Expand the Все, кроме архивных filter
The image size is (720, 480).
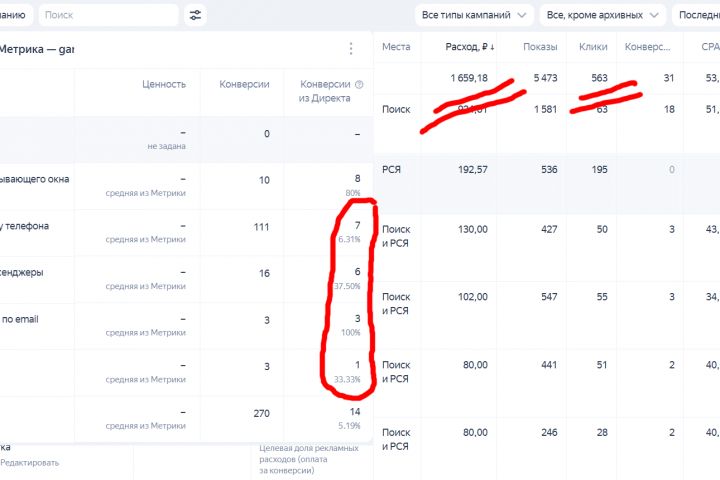click(x=603, y=15)
